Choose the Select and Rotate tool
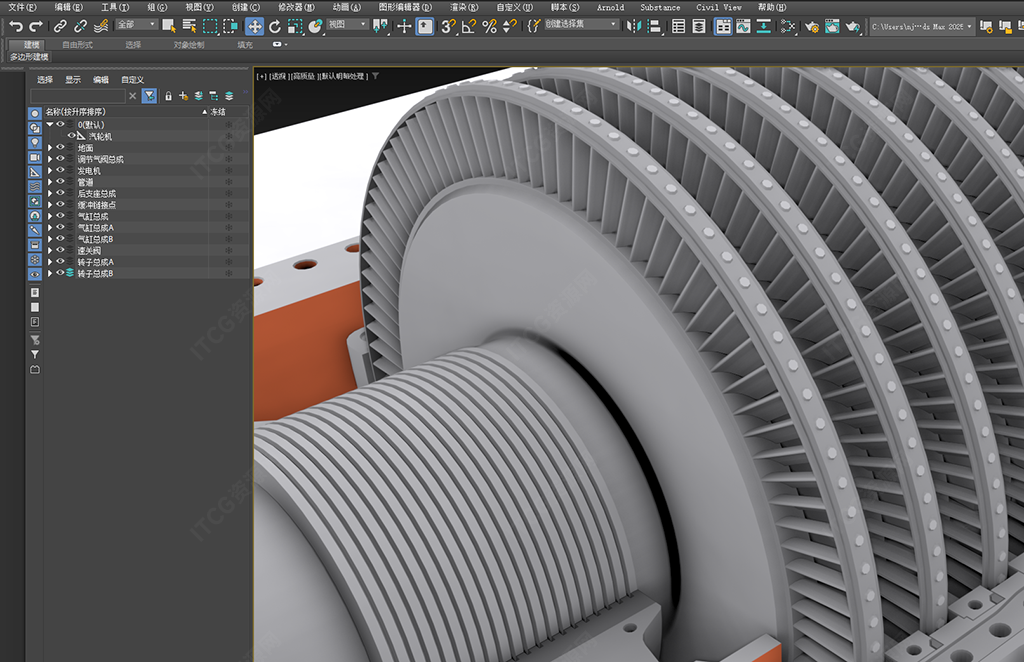This screenshot has height=662, width=1024. click(275, 26)
